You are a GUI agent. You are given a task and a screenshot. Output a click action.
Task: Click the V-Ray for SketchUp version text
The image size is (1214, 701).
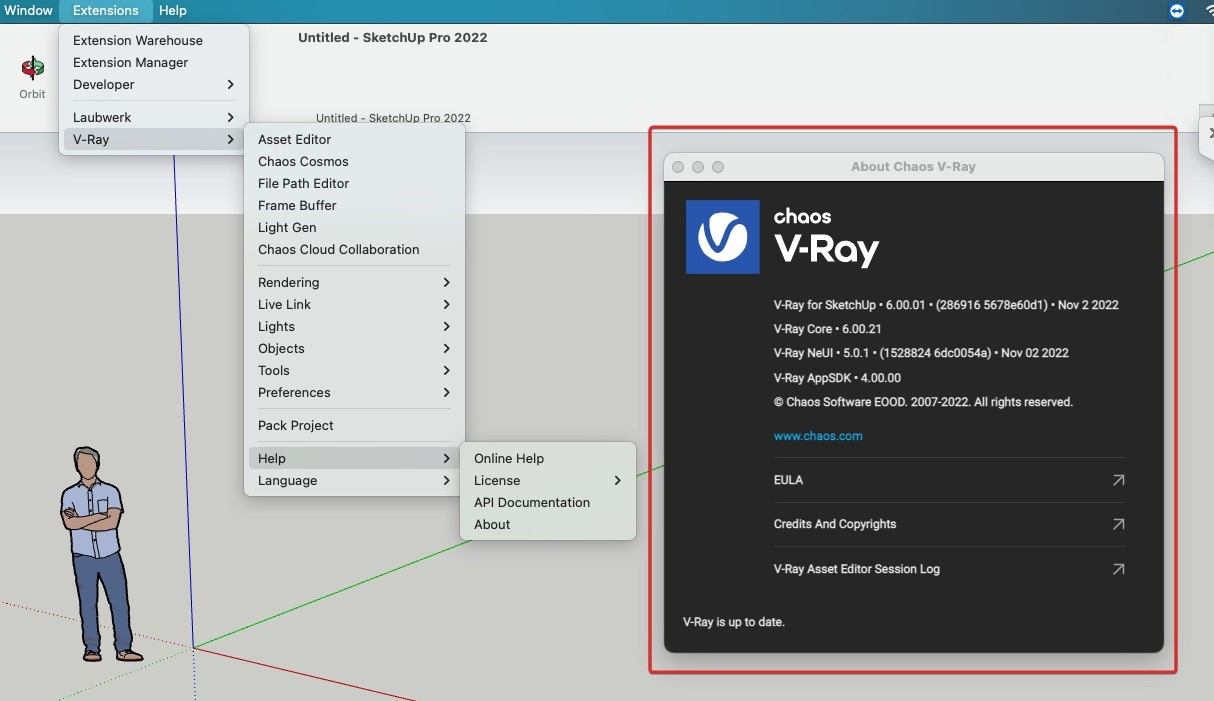(946, 305)
